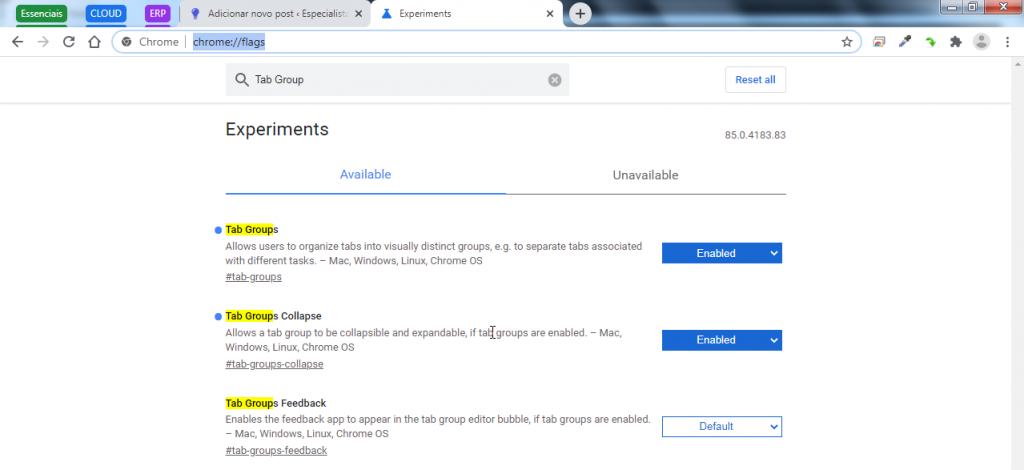The width and height of the screenshot is (1024, 470).
Task: Toggle the CLOUD tab group
Action: point(106,14)
